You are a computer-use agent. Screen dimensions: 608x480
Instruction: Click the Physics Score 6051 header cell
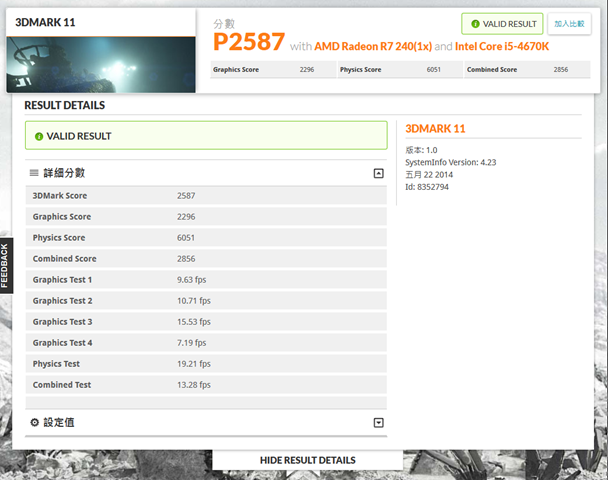(x=400, y=70)
